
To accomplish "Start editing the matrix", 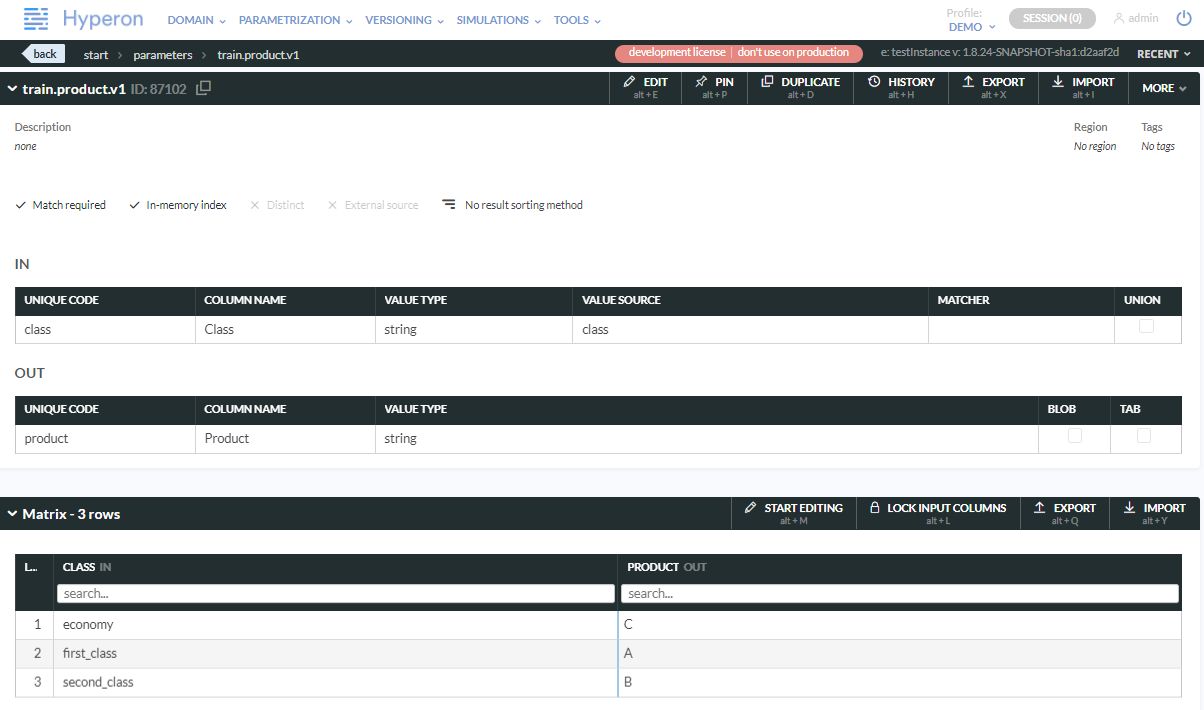I will click(793, 513).
